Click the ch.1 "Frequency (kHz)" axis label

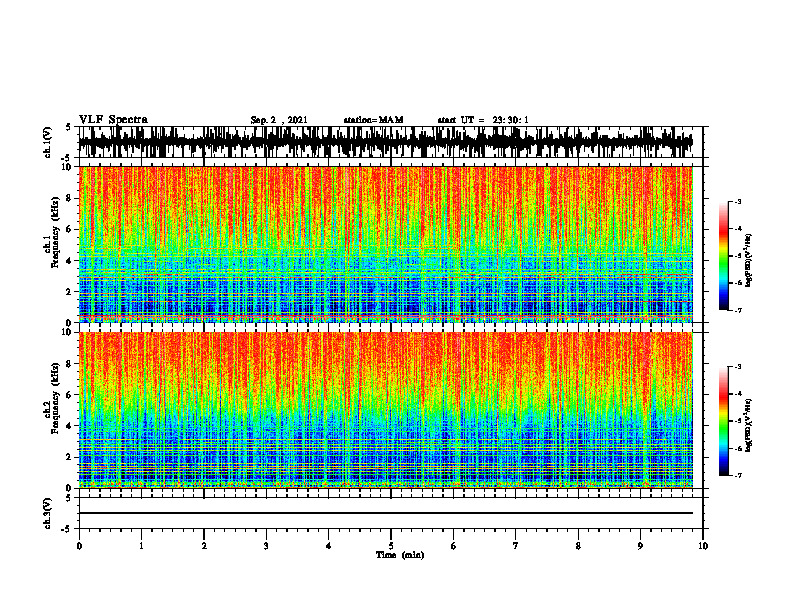point(55,232)
